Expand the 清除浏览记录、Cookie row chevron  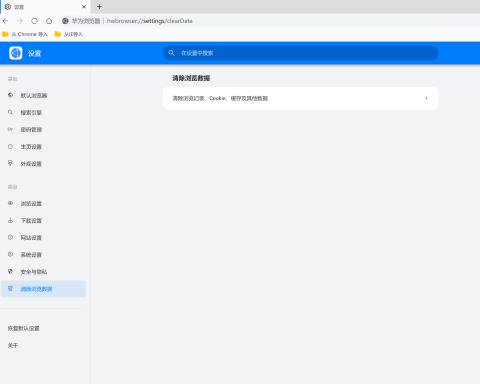pyautogui.click(x=426, y=98)
